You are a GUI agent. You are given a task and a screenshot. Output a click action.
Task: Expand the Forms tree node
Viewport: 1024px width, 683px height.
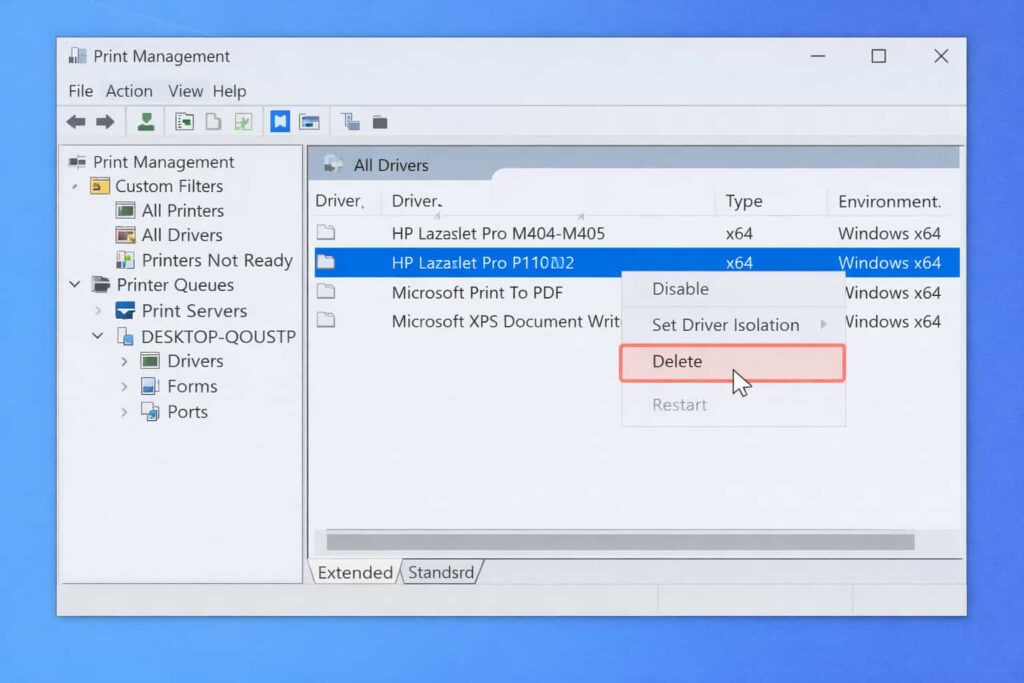coord(124,386)
